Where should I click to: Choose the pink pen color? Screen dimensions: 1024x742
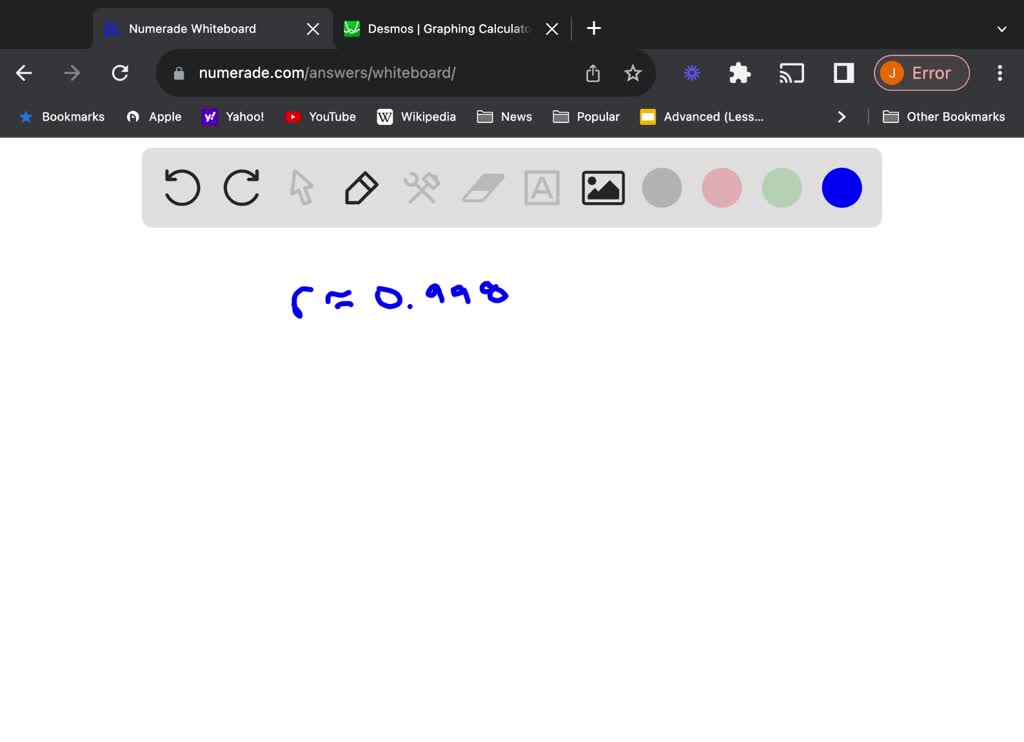[x=722, y=188]
